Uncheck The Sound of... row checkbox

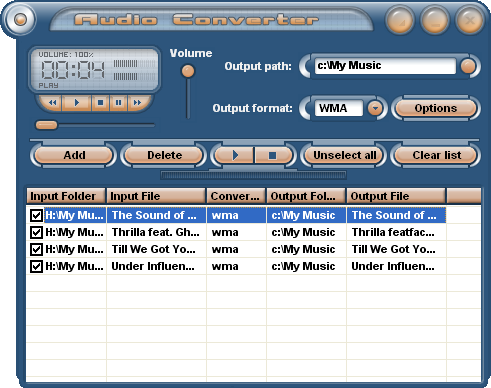click(36, 215)
